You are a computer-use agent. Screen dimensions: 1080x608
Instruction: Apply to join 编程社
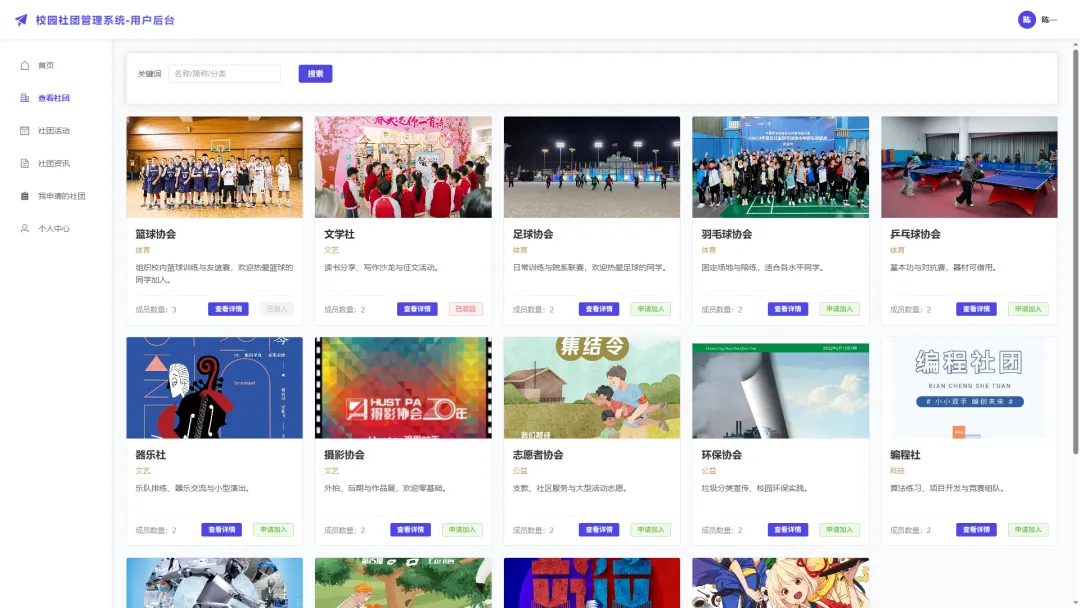coord(1028,530)
